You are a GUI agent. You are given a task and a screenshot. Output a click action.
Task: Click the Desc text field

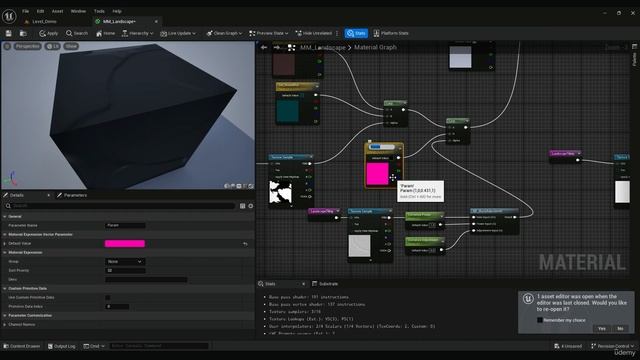click(x=146, y=280)
